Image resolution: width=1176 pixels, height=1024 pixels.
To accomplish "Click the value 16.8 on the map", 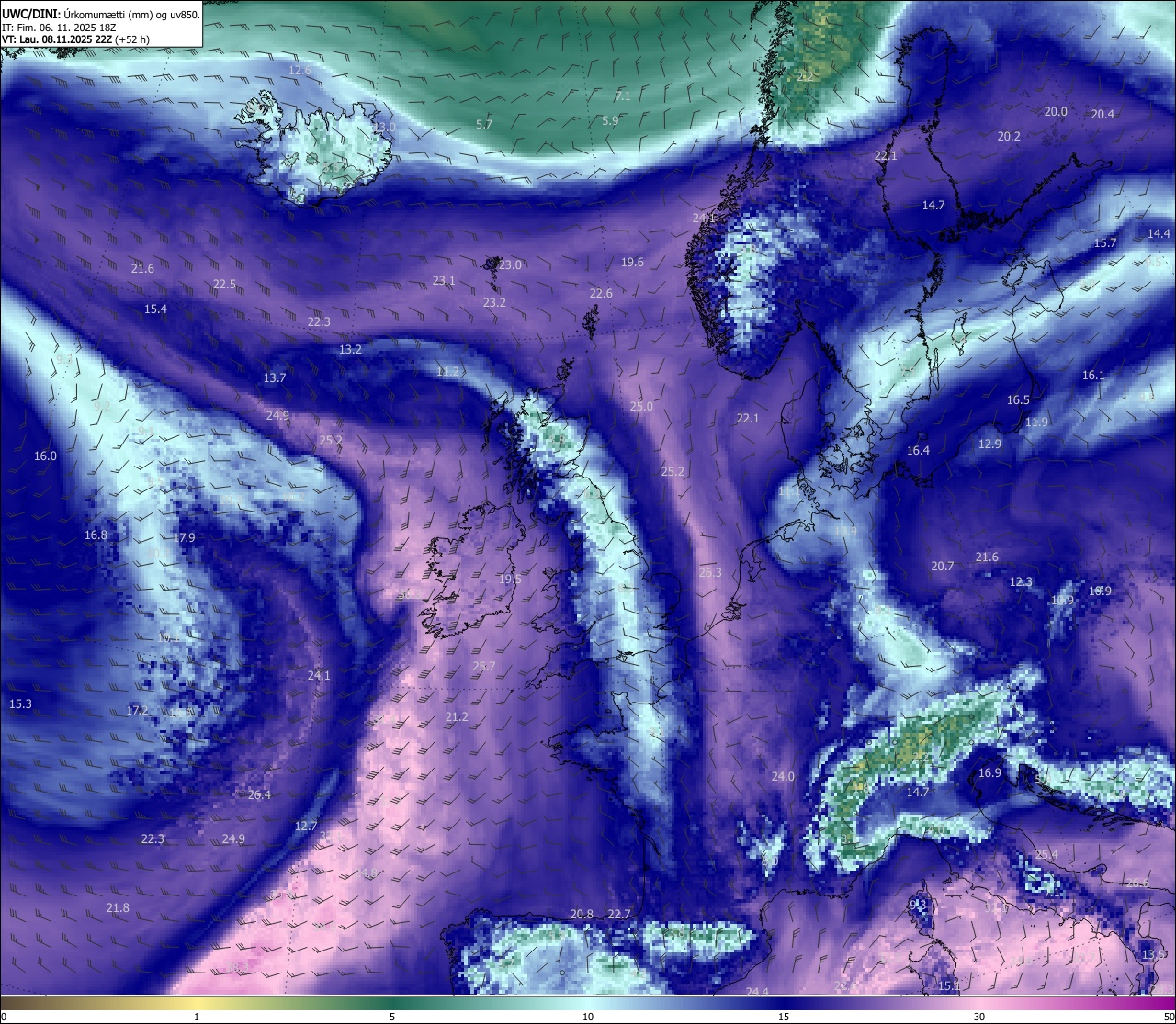I will click(96, 535).
